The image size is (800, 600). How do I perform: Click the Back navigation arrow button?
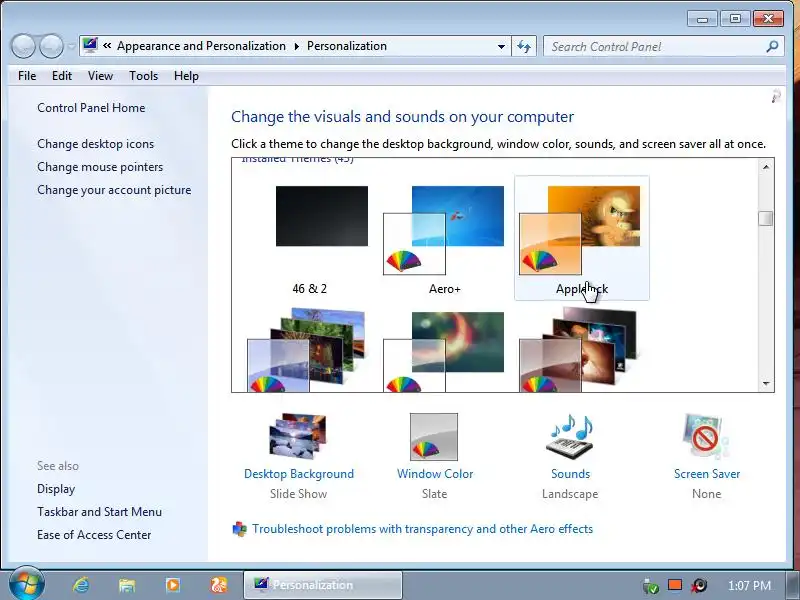[x=23, y=46]
